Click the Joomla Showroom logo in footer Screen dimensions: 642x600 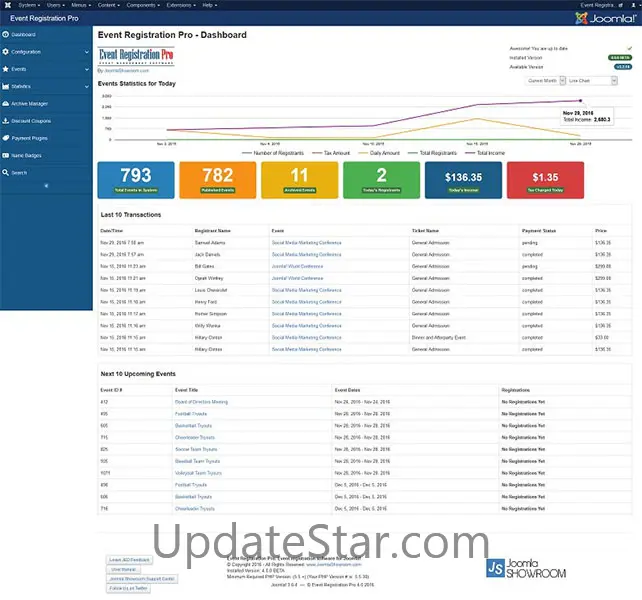click(x=526, y=568)
